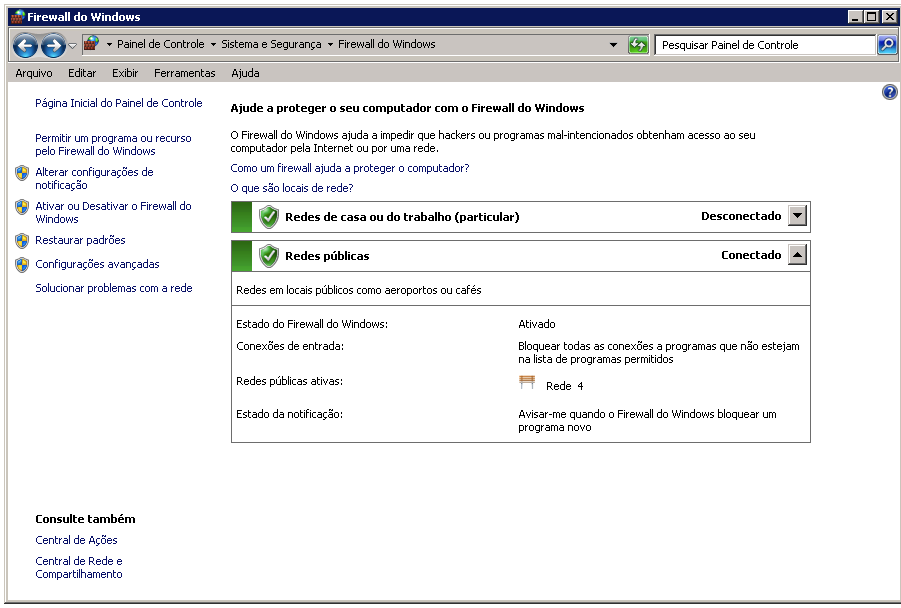Click the Firewall do Windows title bar icon

tap(17, 17)
